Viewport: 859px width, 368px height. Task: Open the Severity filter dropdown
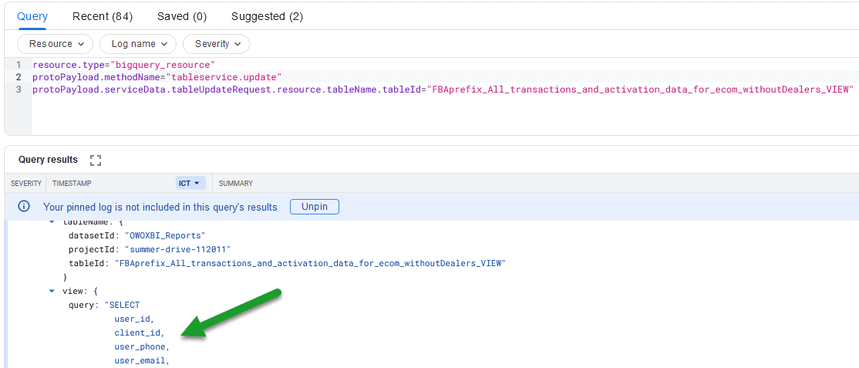[216, 44]
